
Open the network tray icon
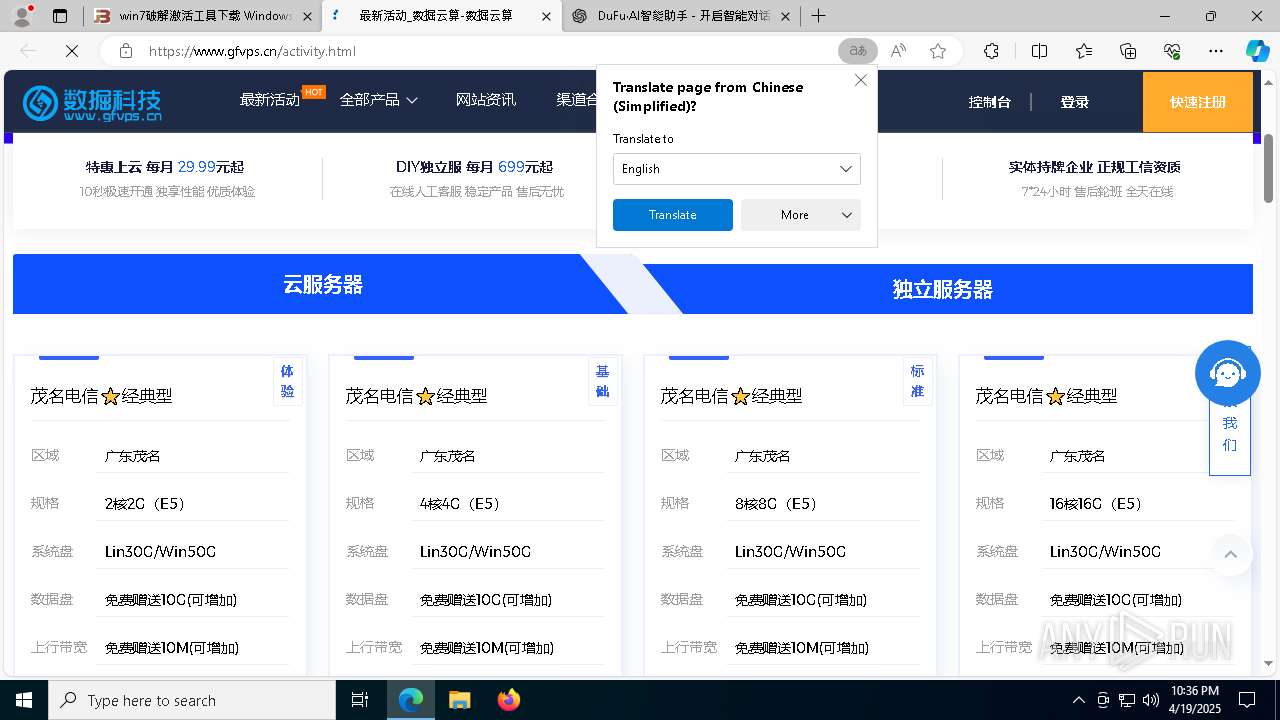(x=1127, y=700)
